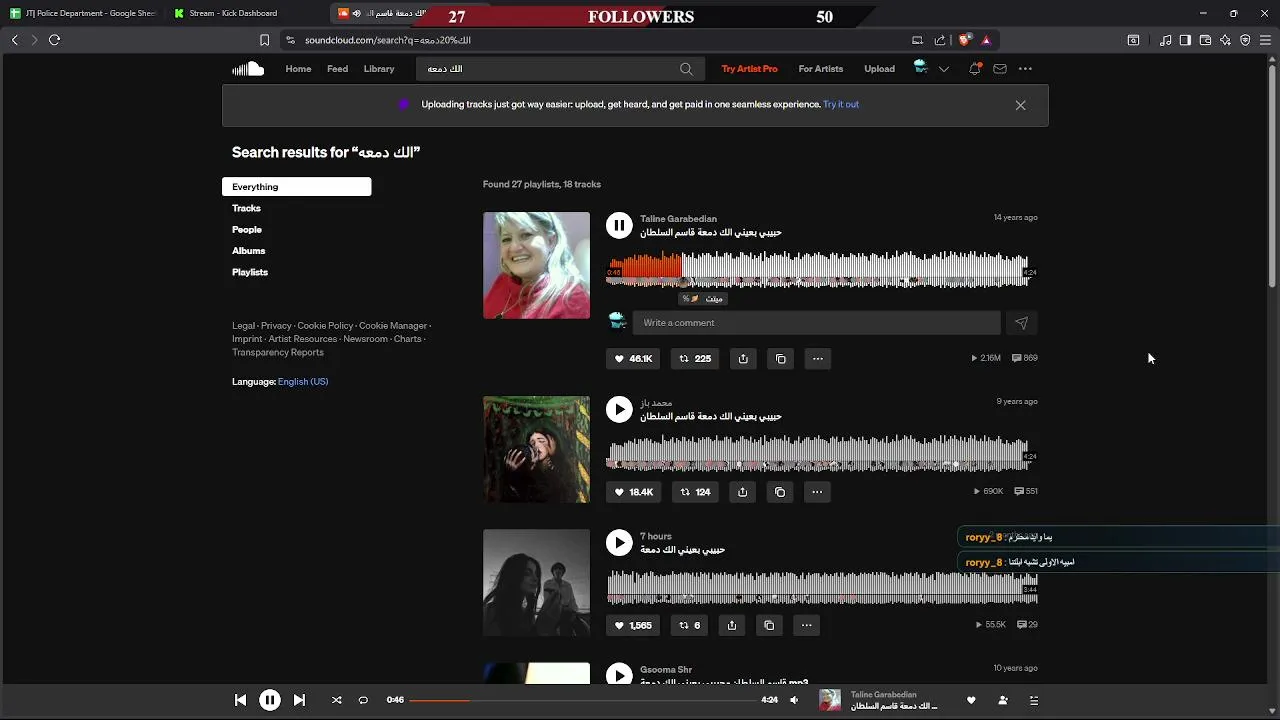
Task: Click Upload in the SoundCloud header
Action: point(880,69)
